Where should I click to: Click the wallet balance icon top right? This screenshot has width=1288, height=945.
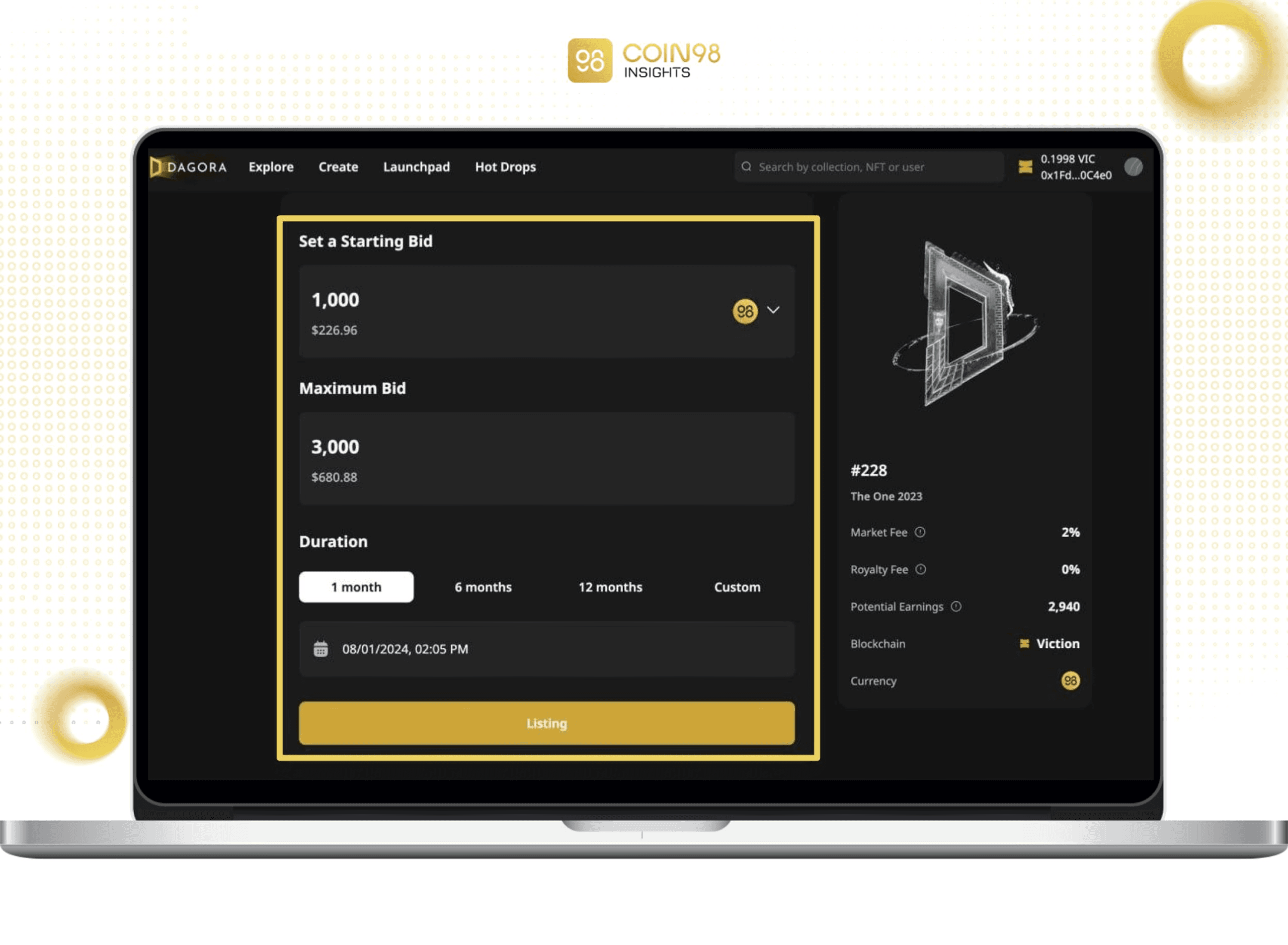(1026, 167)
